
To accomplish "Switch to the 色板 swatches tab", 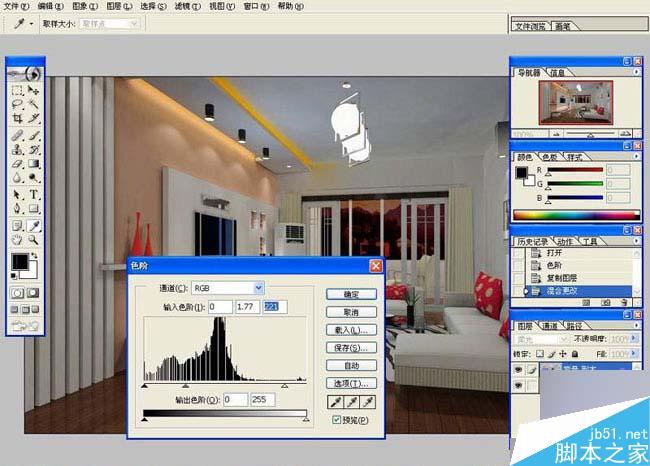I will coord(550,157).
